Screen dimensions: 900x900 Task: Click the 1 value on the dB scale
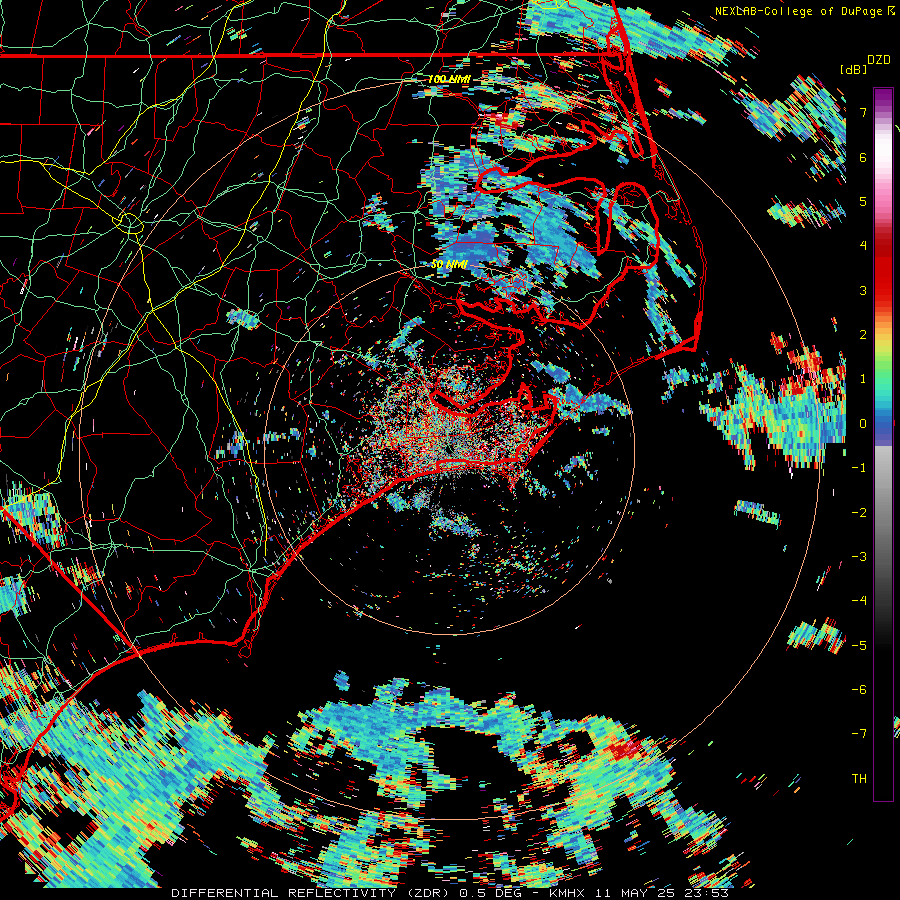tap(863, 379)
